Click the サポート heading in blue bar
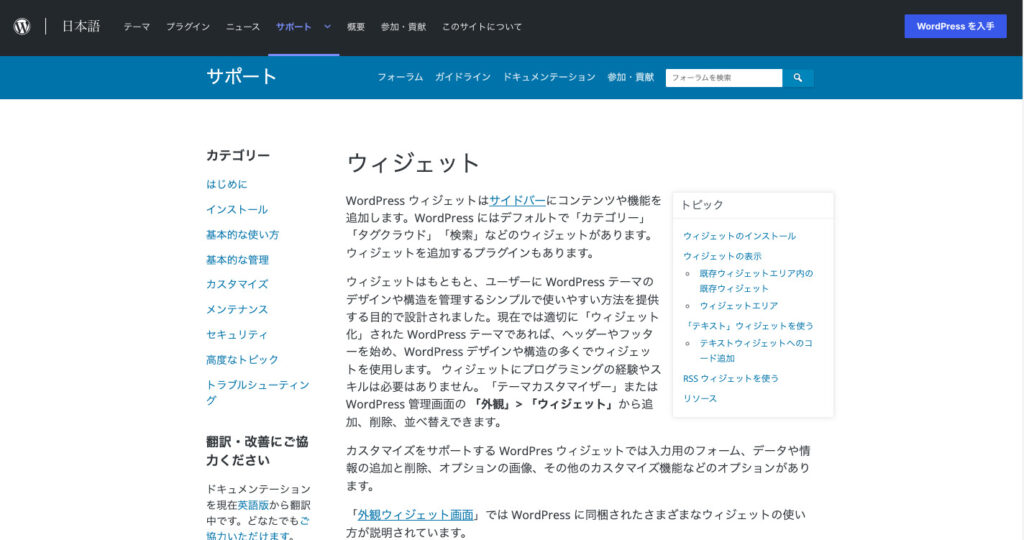Viewport: 1024px width, 540px height. tap(242, 76)
